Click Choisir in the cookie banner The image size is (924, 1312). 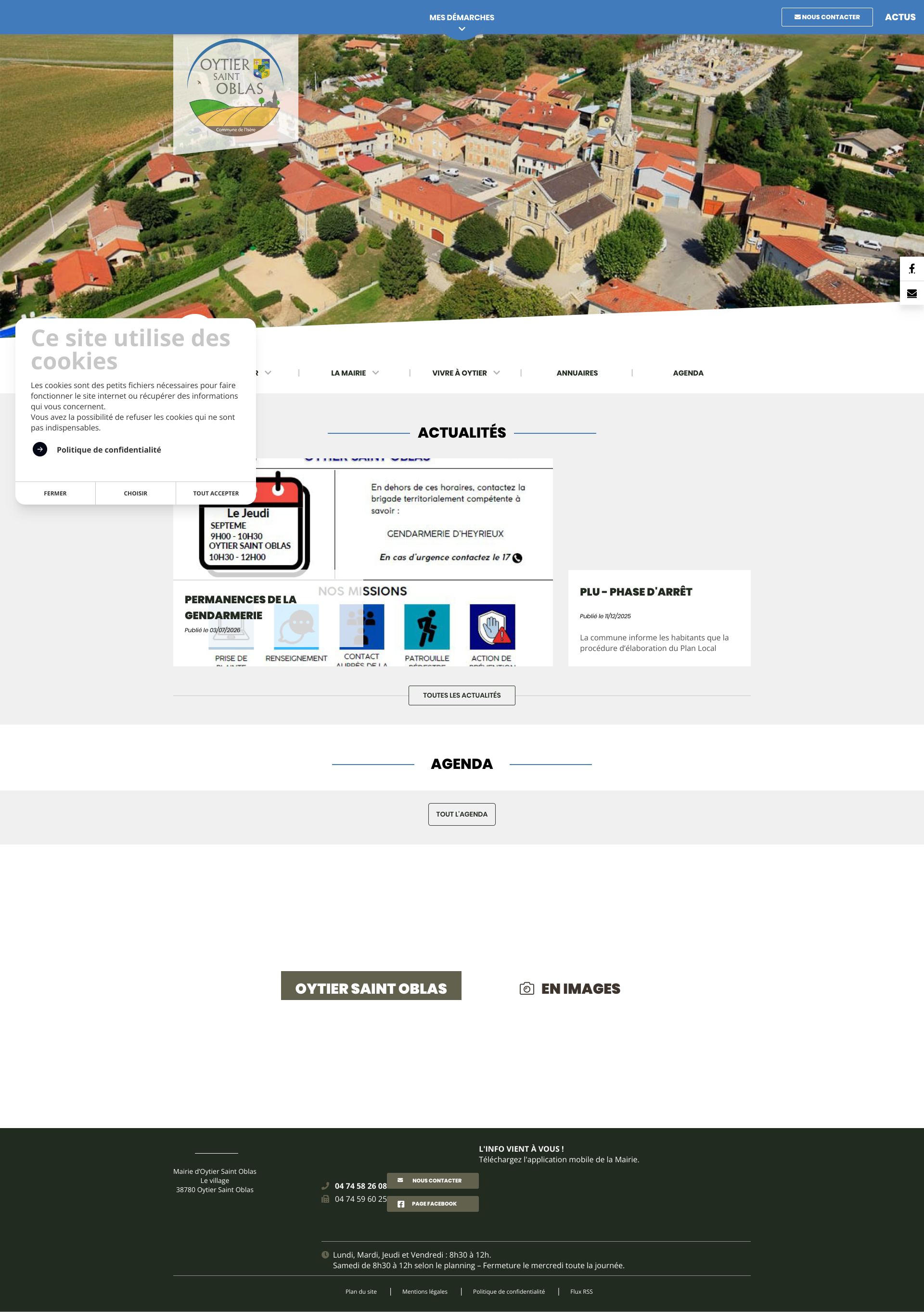[x=135, y=493]
